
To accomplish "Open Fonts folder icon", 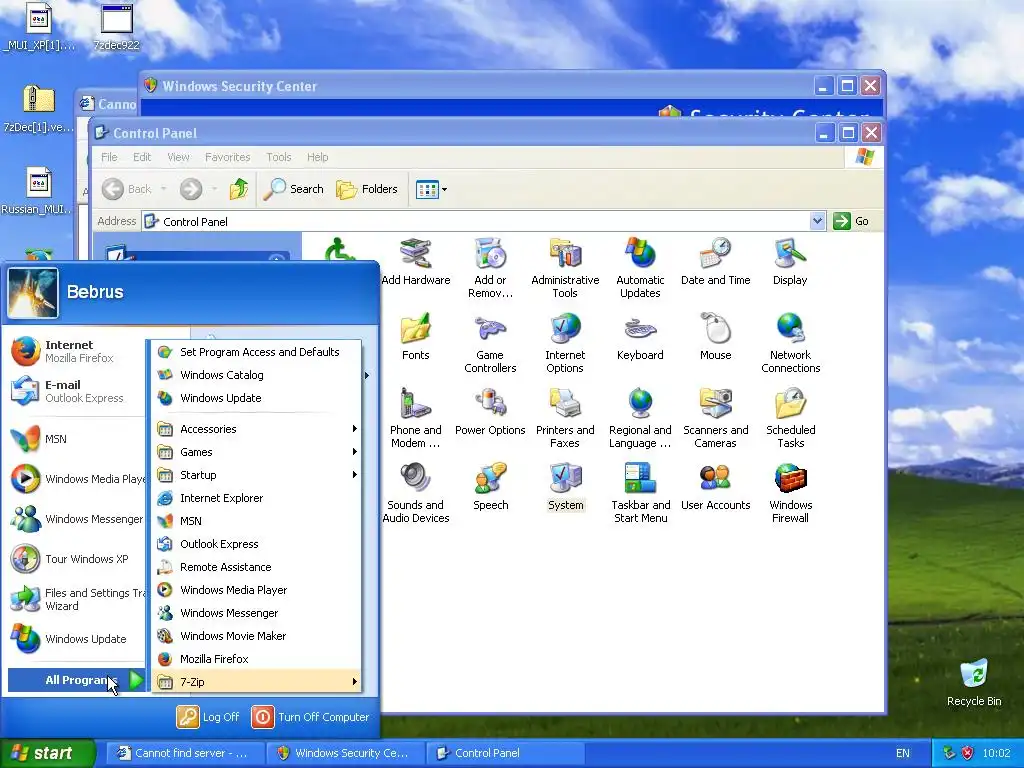I will (415, 337).
